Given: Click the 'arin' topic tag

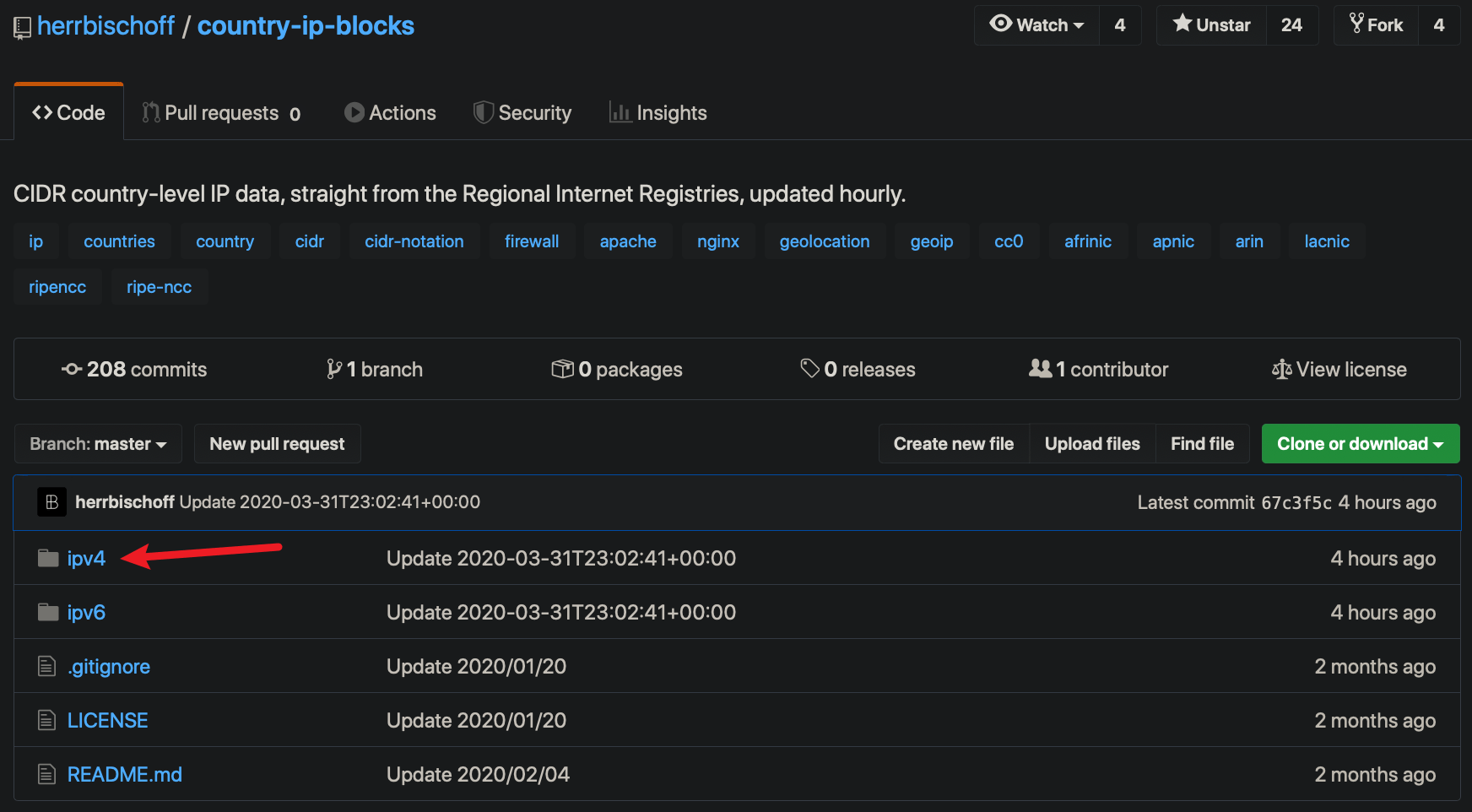Looking at the screenshot, I should [x=1249, y=241].
